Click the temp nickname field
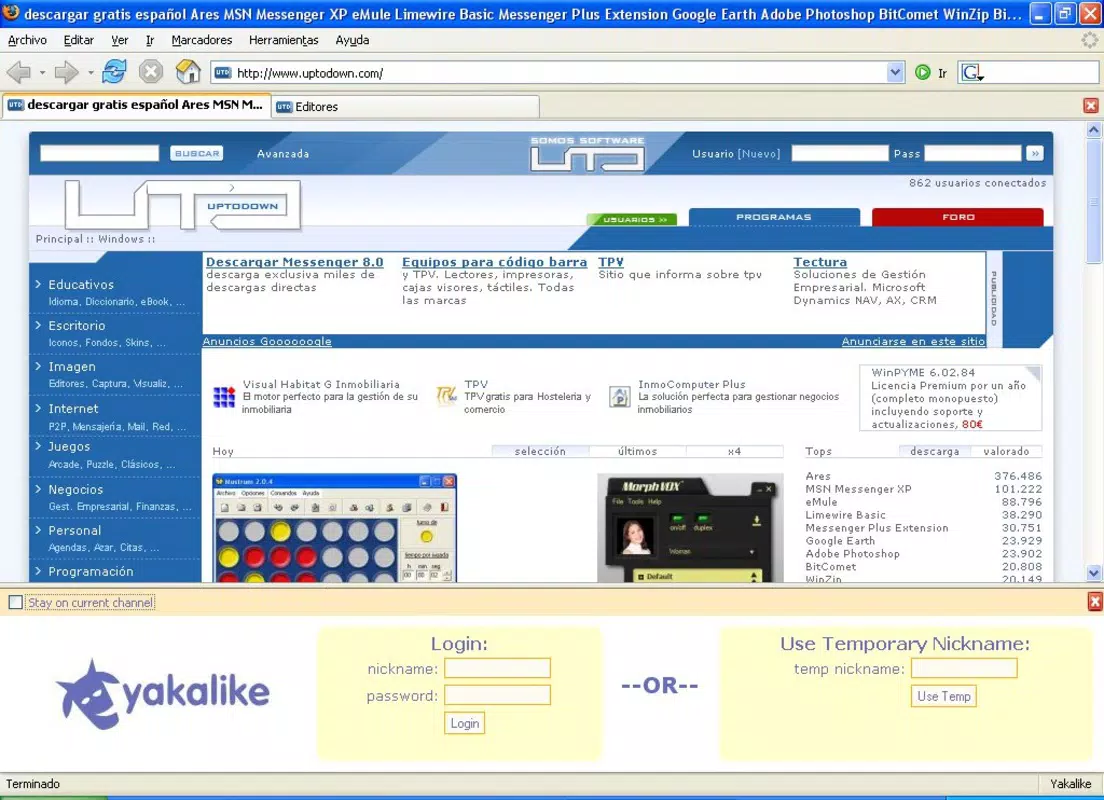Screen dimensions: 1104x800 click(964, 668)
